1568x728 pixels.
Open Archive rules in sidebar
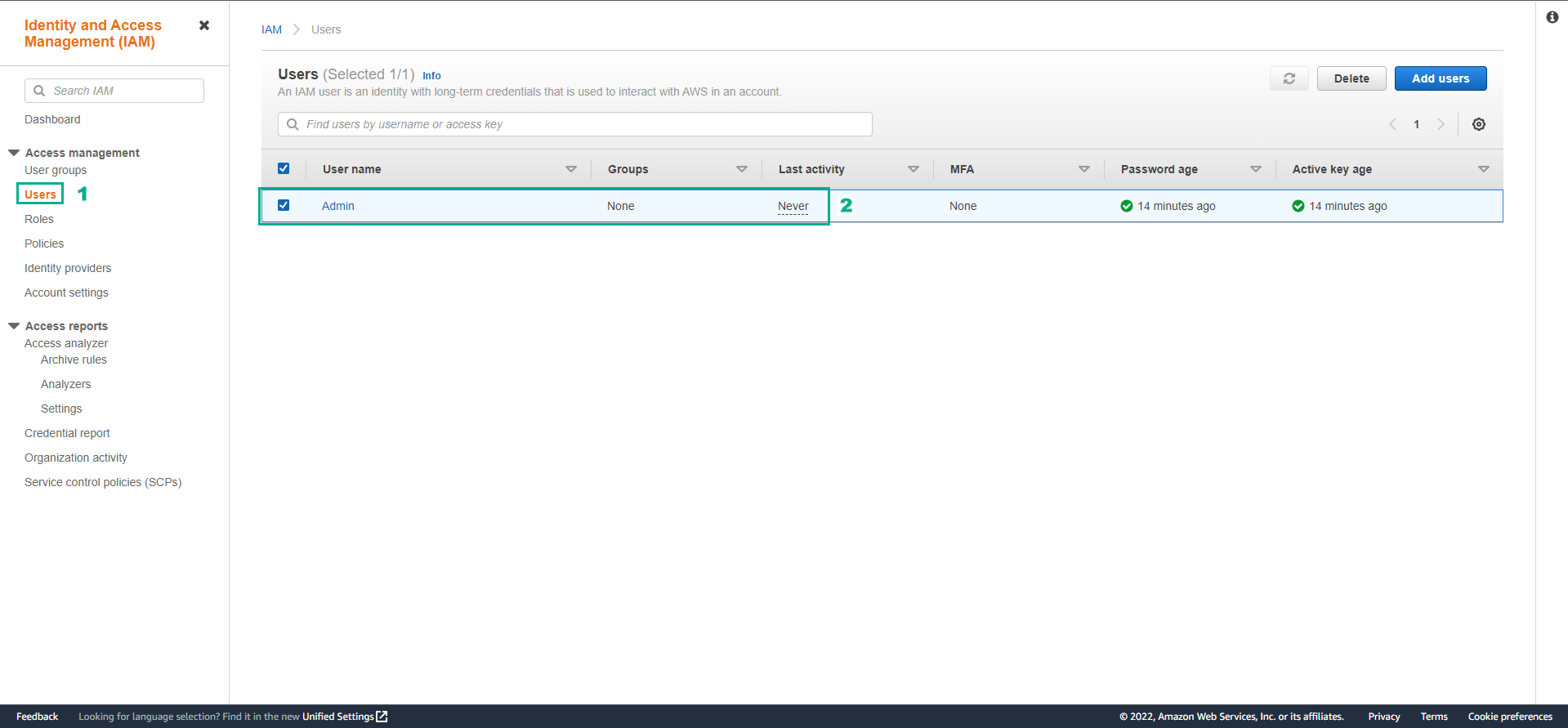[74, 360]
